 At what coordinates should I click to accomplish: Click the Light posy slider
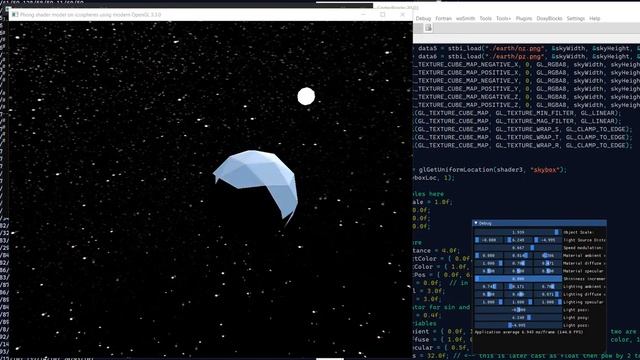518,318
